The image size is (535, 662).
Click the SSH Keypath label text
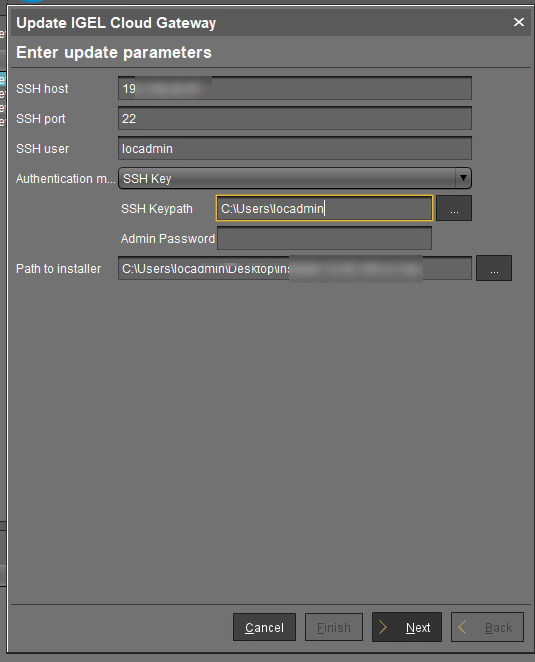157,209
